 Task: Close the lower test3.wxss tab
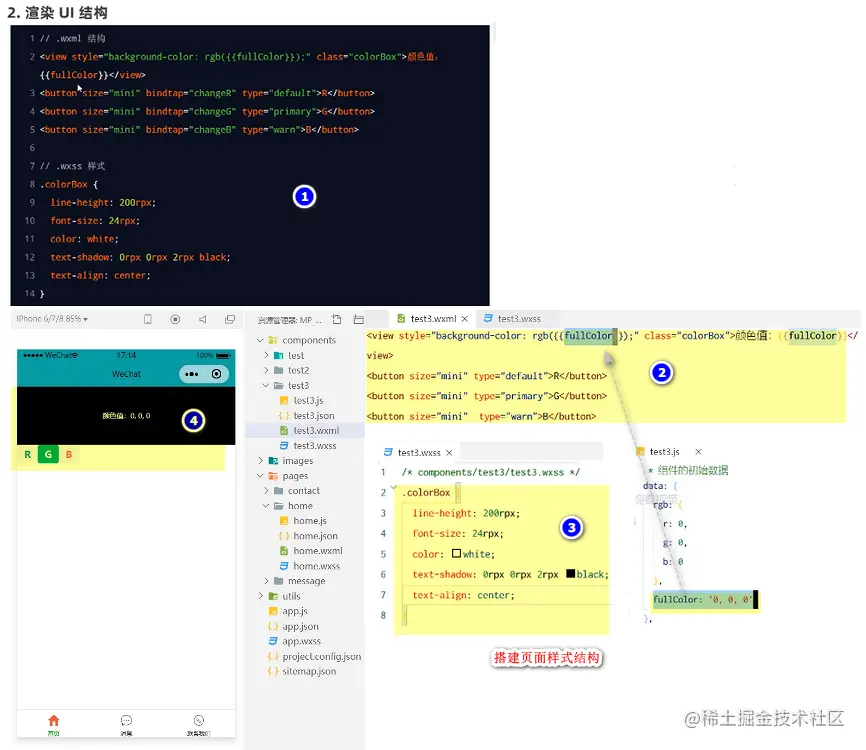(x=449, y=452)
